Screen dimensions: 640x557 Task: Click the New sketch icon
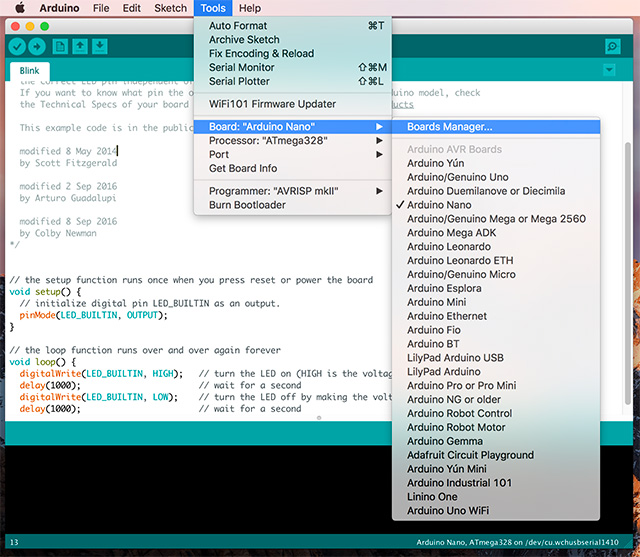[x=61, y=46]
